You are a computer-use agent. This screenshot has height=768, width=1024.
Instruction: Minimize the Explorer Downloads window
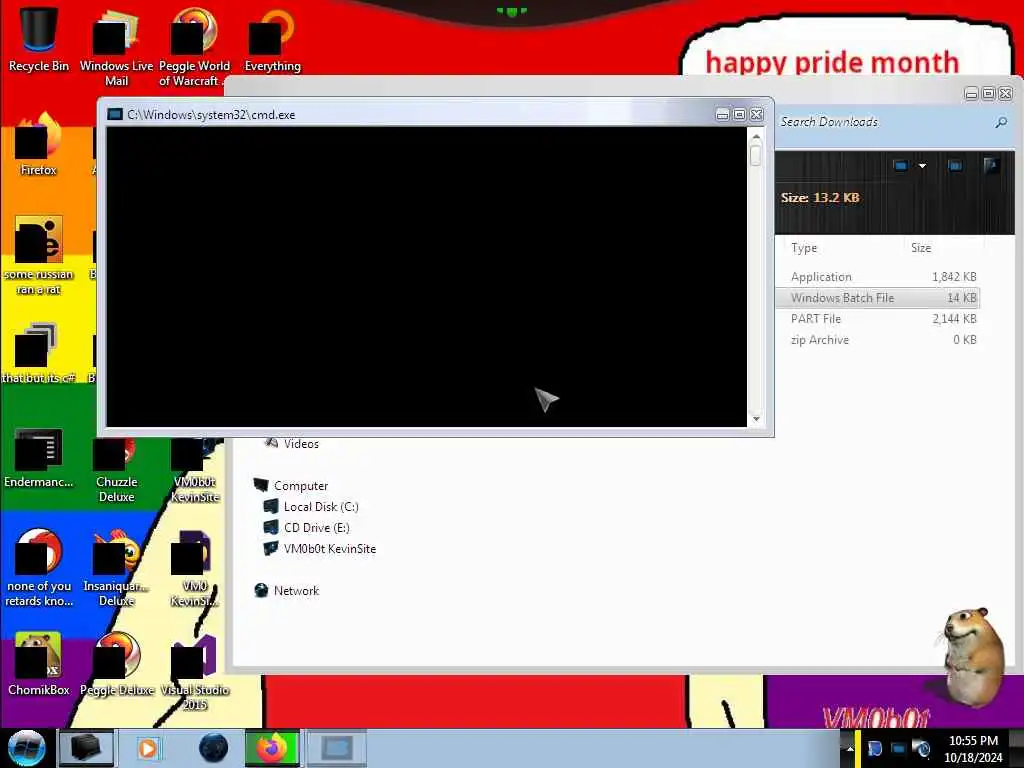coord(971,93)
